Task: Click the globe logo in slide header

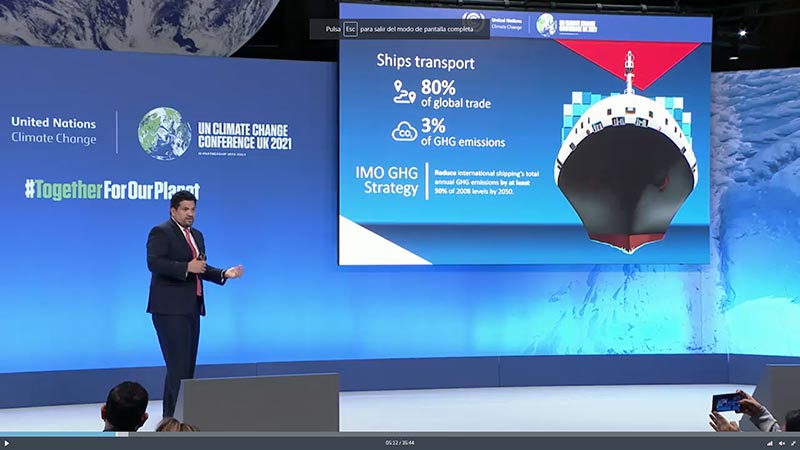Action: coord(546,24)
